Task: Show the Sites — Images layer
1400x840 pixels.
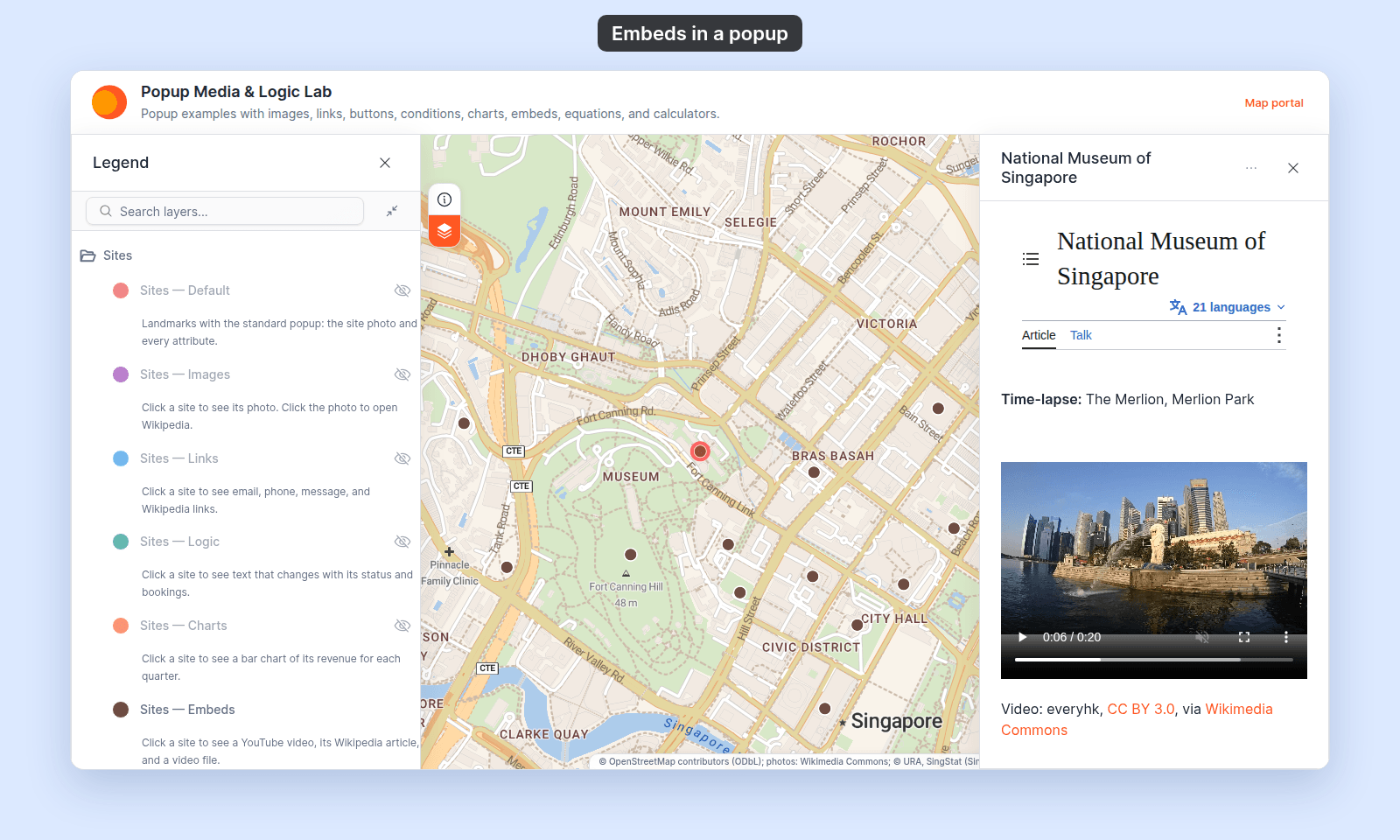Action: pos(402,374)
